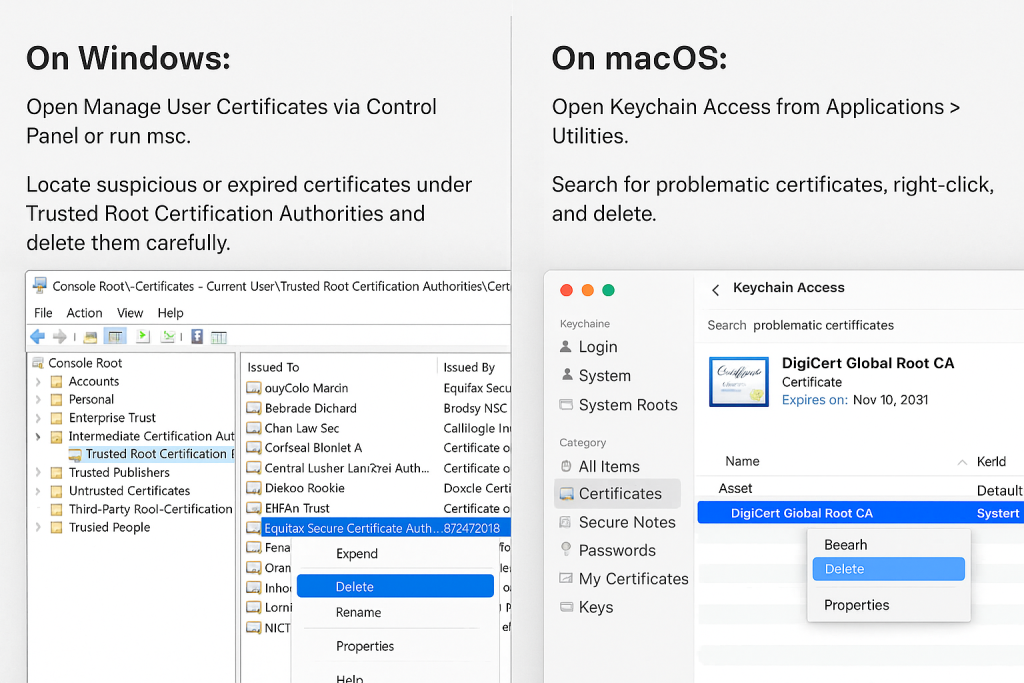
Task: Click the Keys category icon
Action: pos(566,607)
